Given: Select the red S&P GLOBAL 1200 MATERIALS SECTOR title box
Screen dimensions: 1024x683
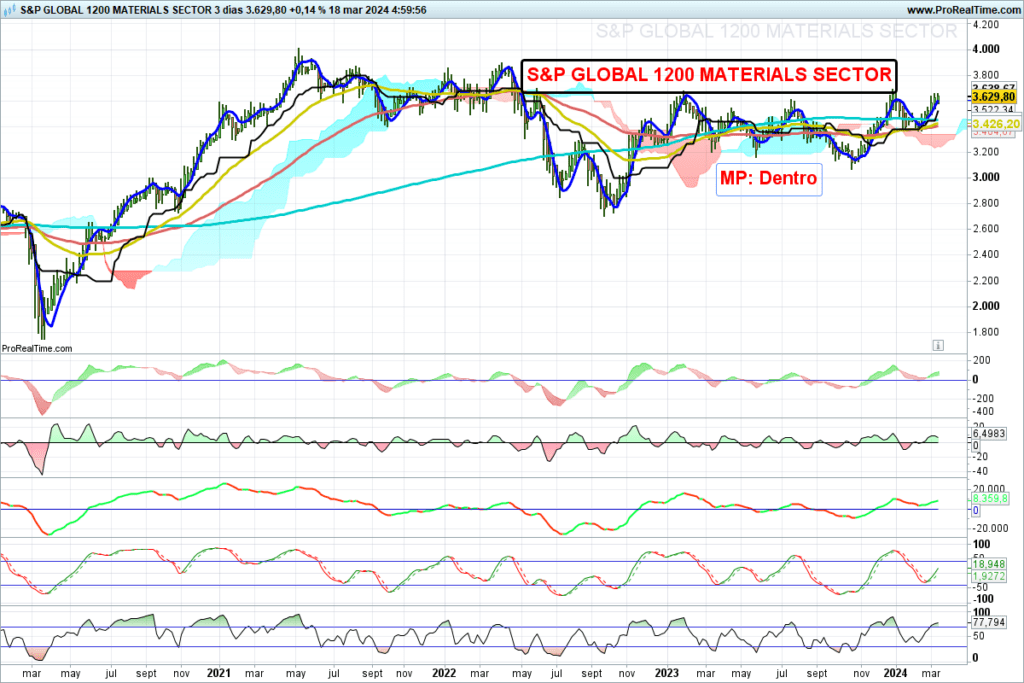Looking at the screenshot, I should [709, 75].
